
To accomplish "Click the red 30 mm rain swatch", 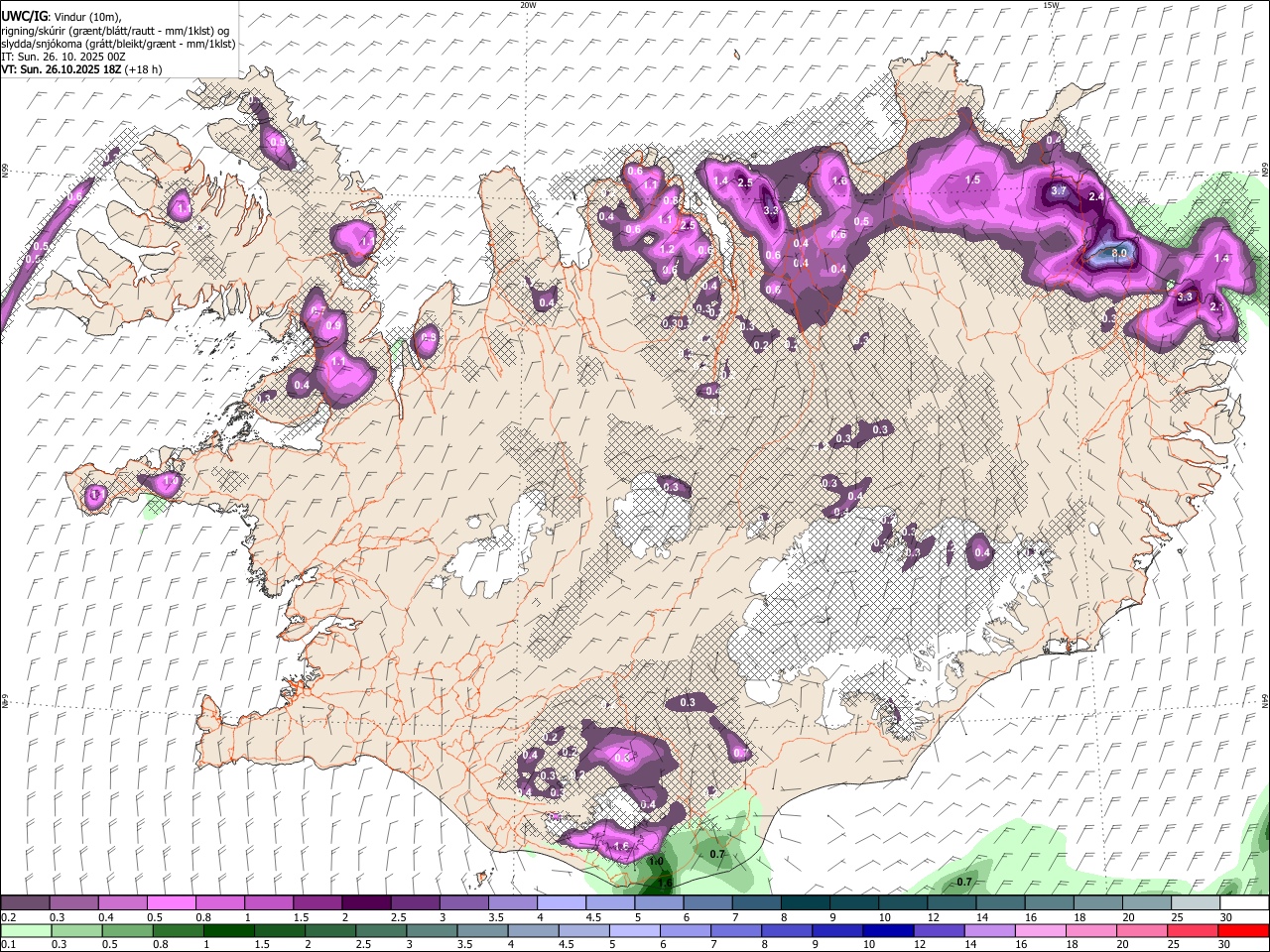I will [1243, 930].
